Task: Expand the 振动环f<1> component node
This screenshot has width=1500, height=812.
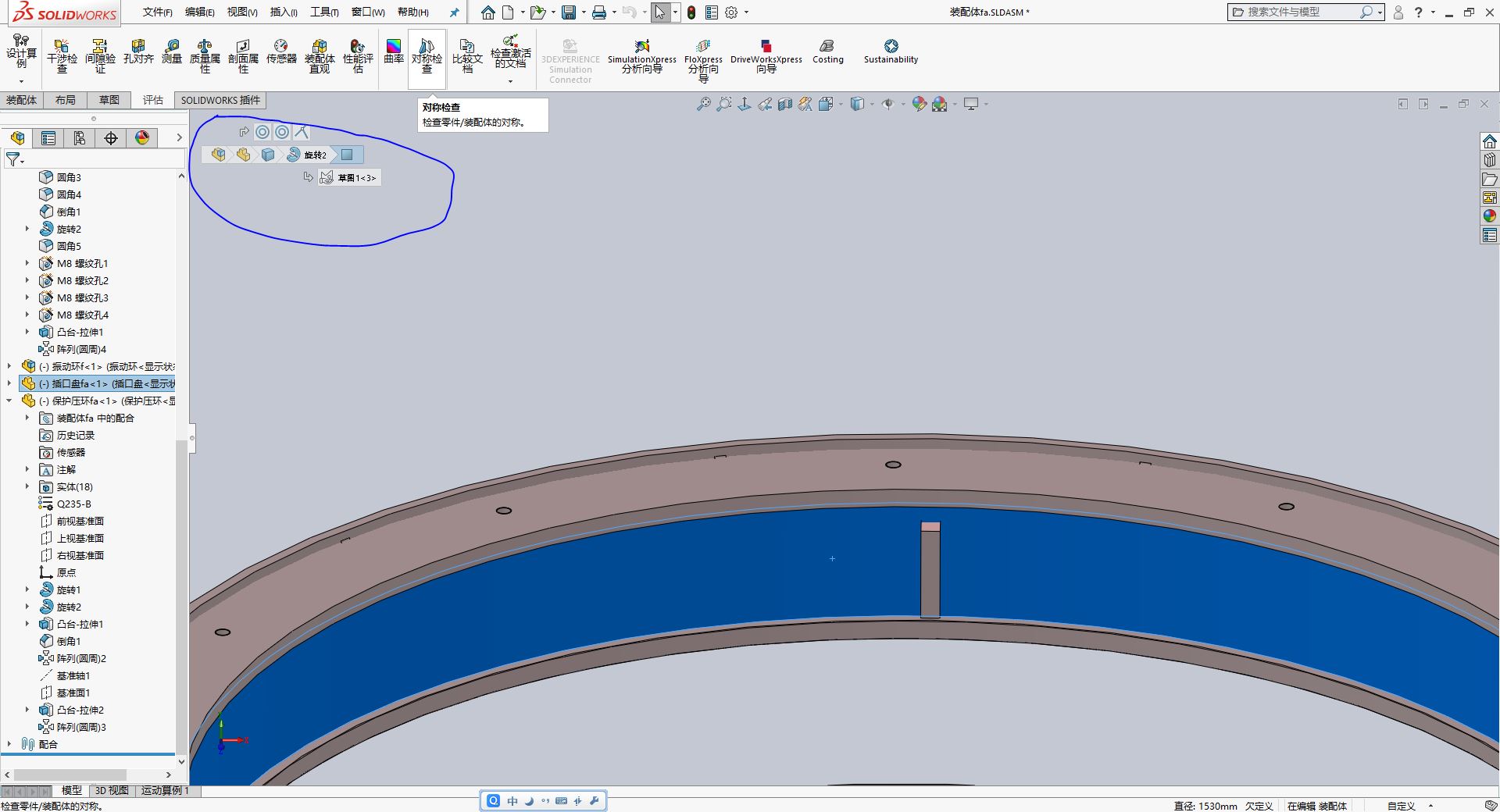Action: pyautogui.click(x=9, y=366)
